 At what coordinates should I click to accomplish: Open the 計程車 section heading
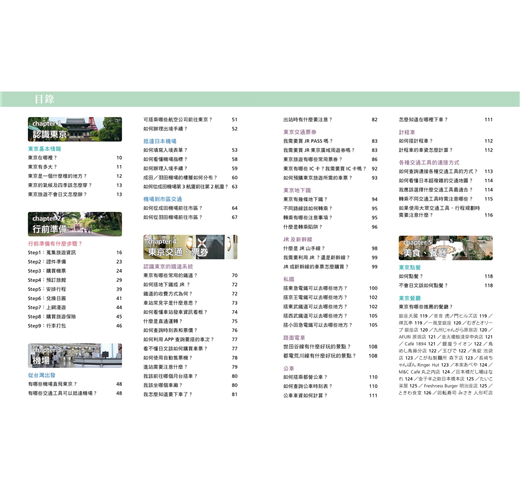point(407,132)
